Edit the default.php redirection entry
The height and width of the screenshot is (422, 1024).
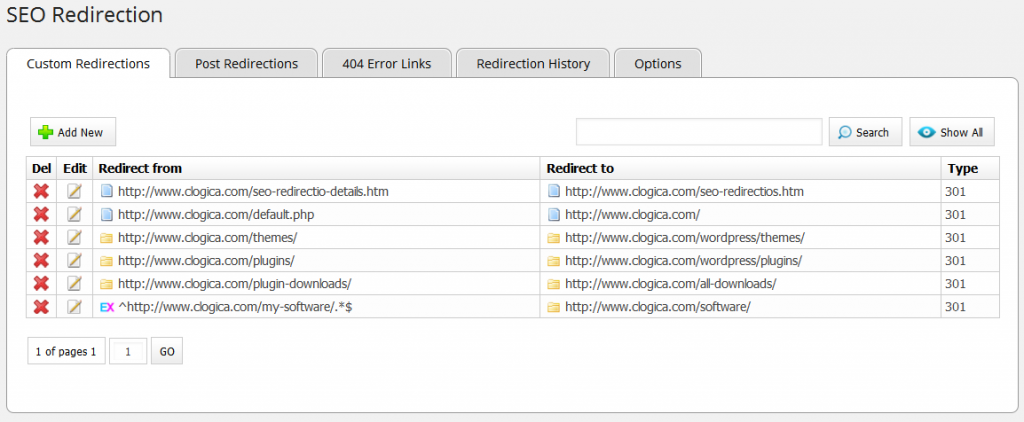tap(74, 214)
